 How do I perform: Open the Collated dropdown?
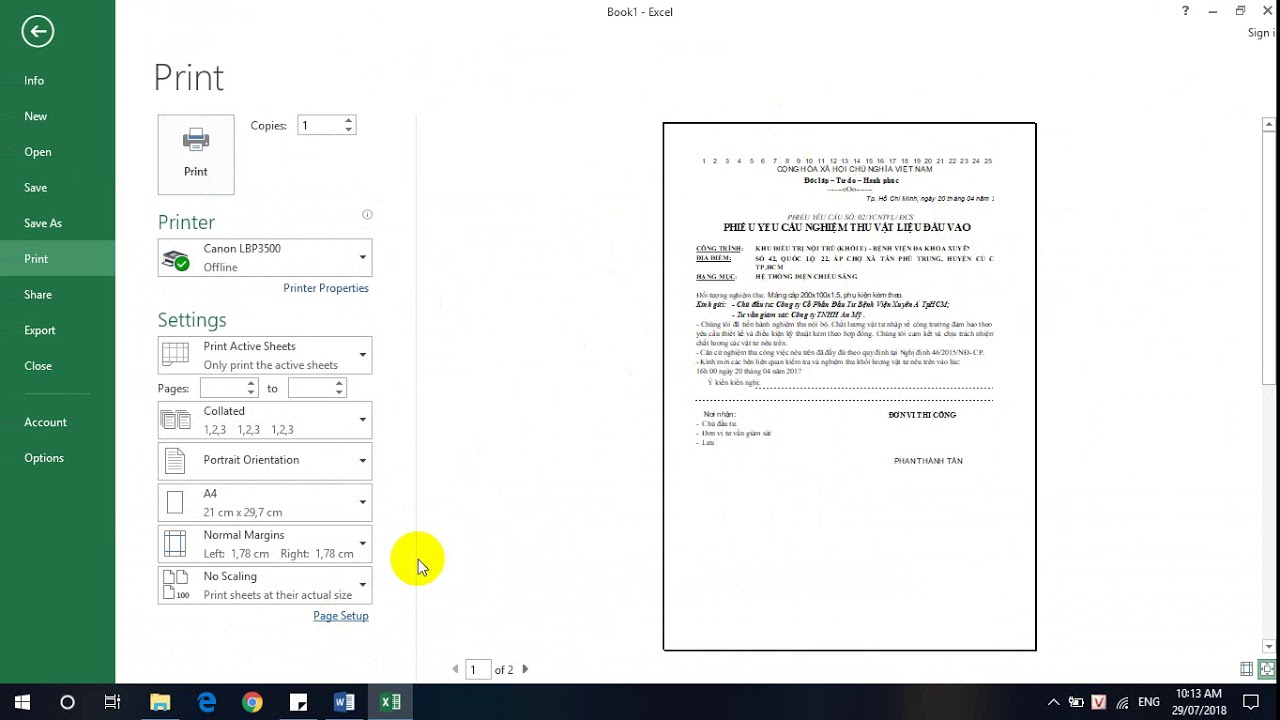(x=265, y=420)
